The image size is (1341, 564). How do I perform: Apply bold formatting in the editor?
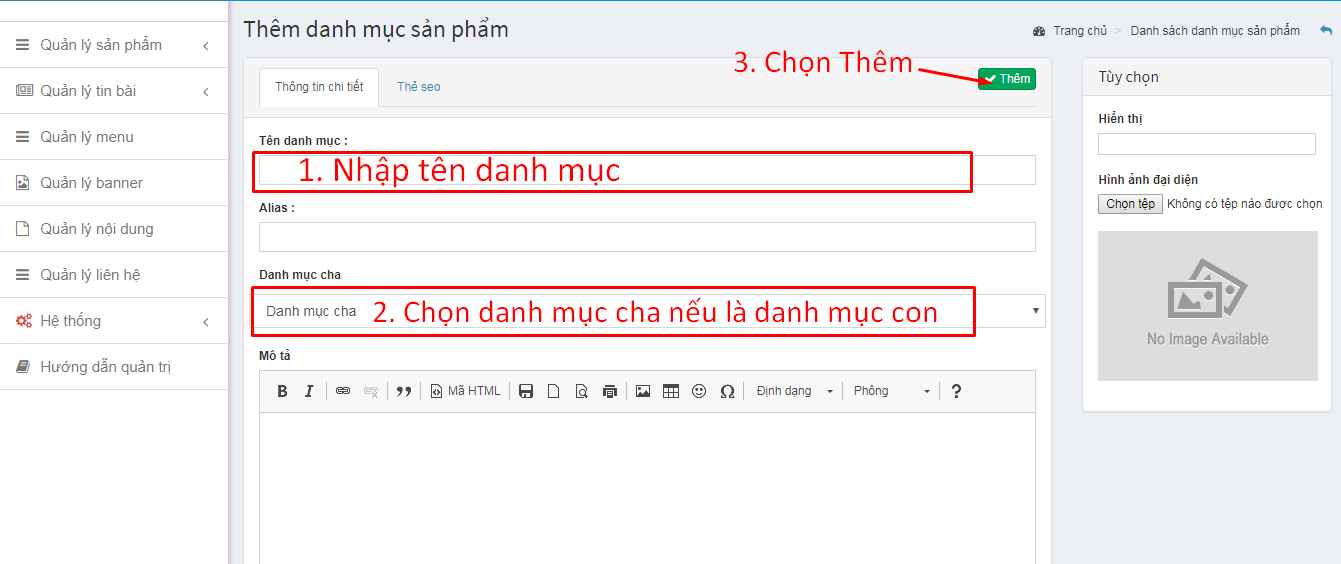(282, 391)
